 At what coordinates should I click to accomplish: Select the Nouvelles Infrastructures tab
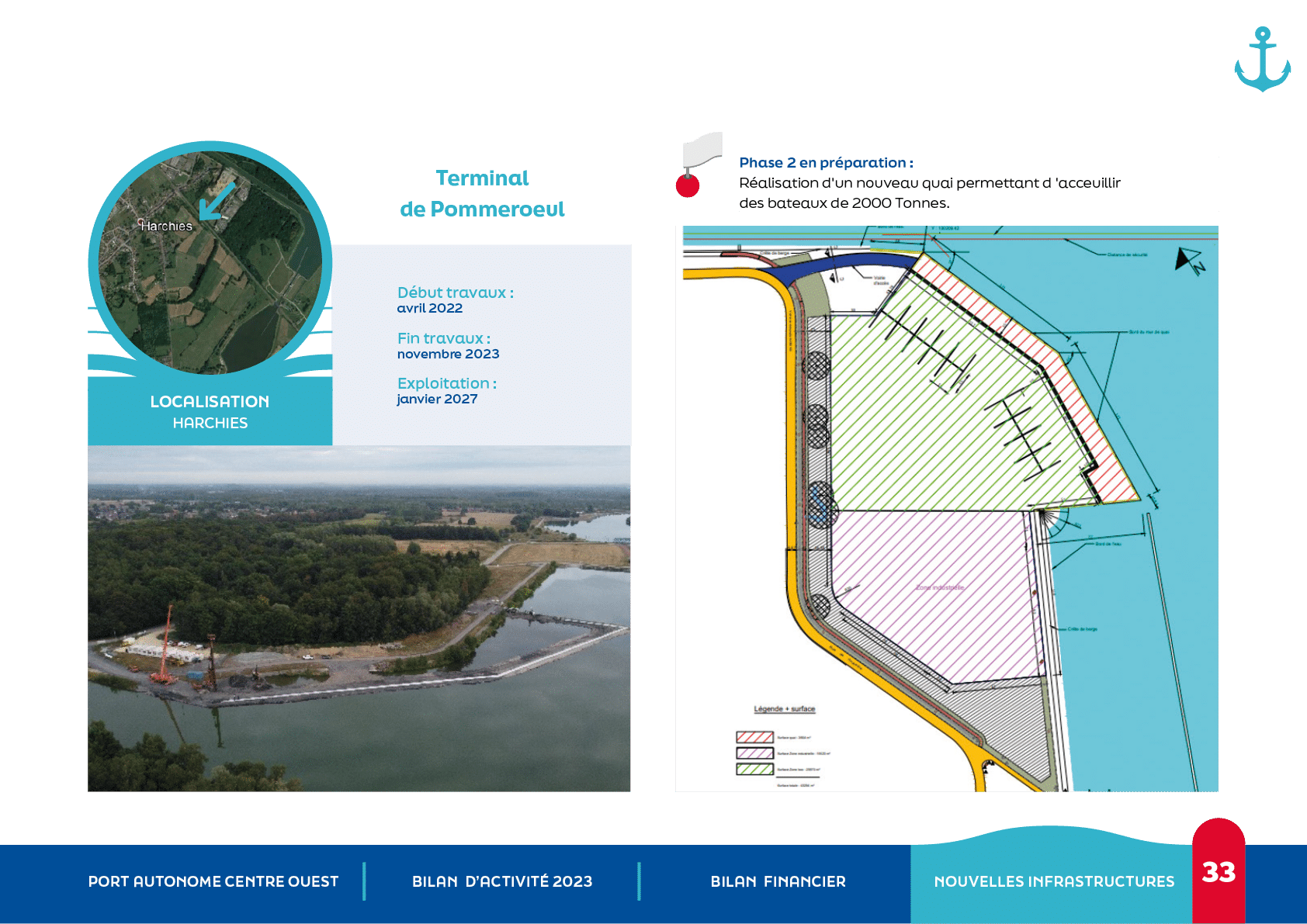pos(1054,881)
